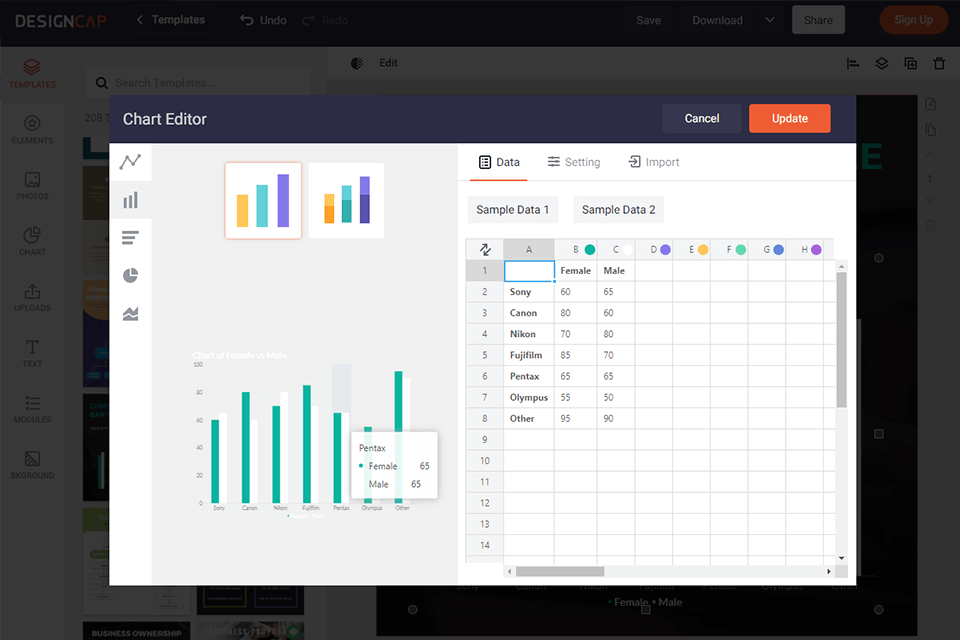Load Sample Data 1
Screen dimensions: 960x640
click(512, 209)
